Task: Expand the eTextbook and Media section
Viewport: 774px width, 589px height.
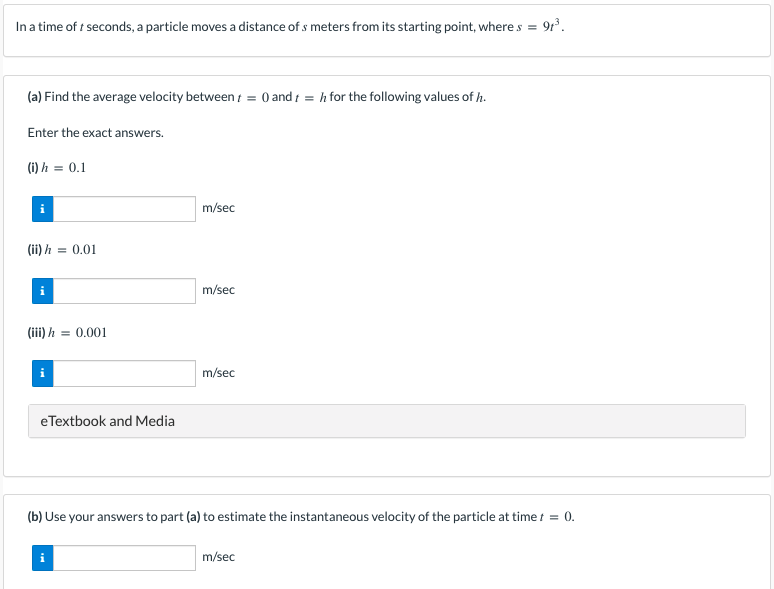Action: point(387,421)
